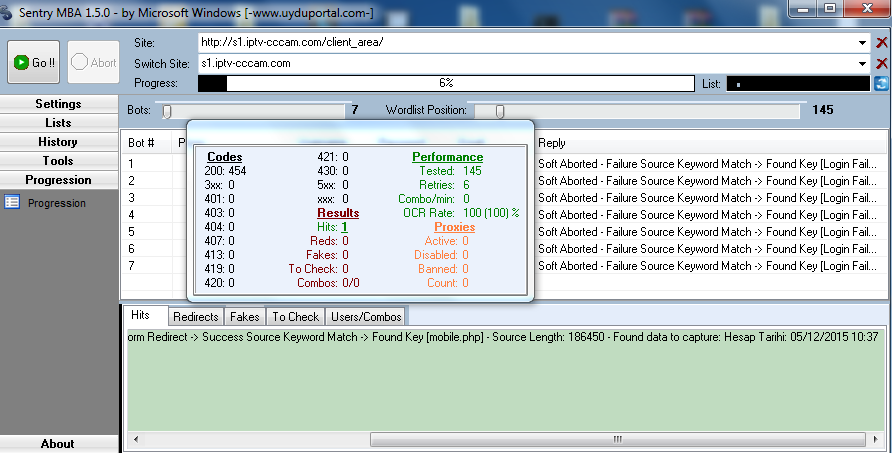Open the Site URL dropdown arrow
The image size is (892, 453).
pyautogui.click(x=862, y=43)
